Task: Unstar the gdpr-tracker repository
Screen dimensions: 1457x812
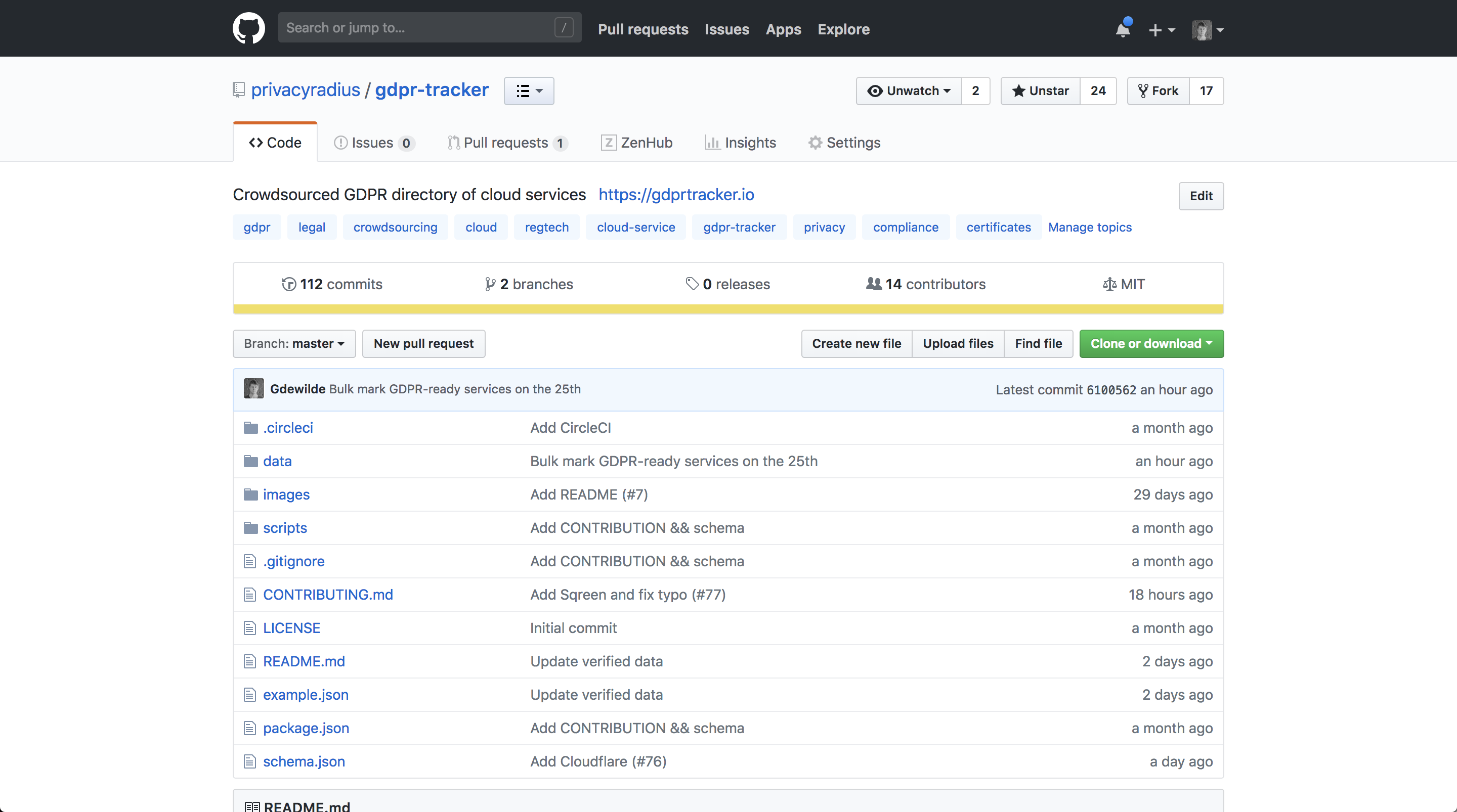Action: click(x=1041, y=91)
